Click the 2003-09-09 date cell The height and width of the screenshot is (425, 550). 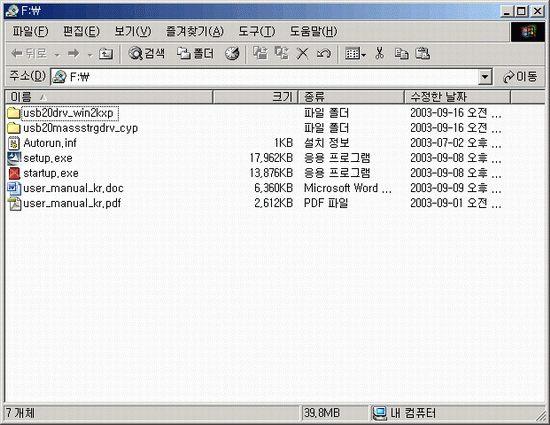click(456, 188)
